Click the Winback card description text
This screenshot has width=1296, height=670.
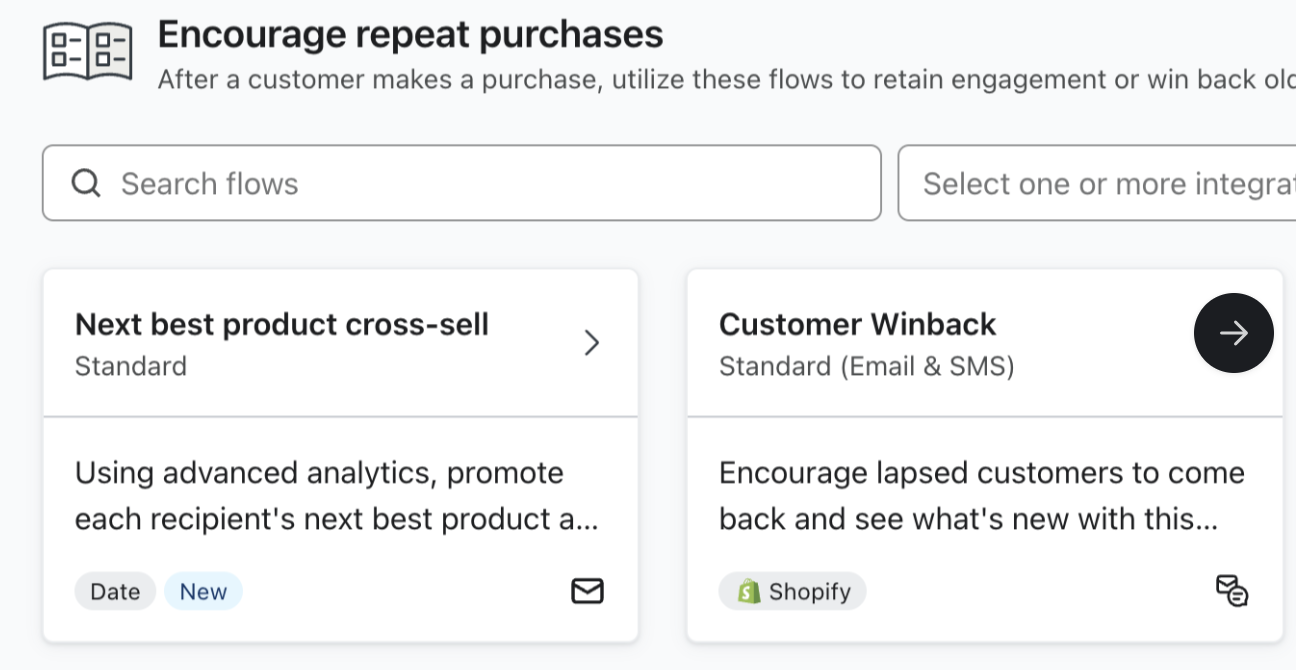tap(980, 496)
